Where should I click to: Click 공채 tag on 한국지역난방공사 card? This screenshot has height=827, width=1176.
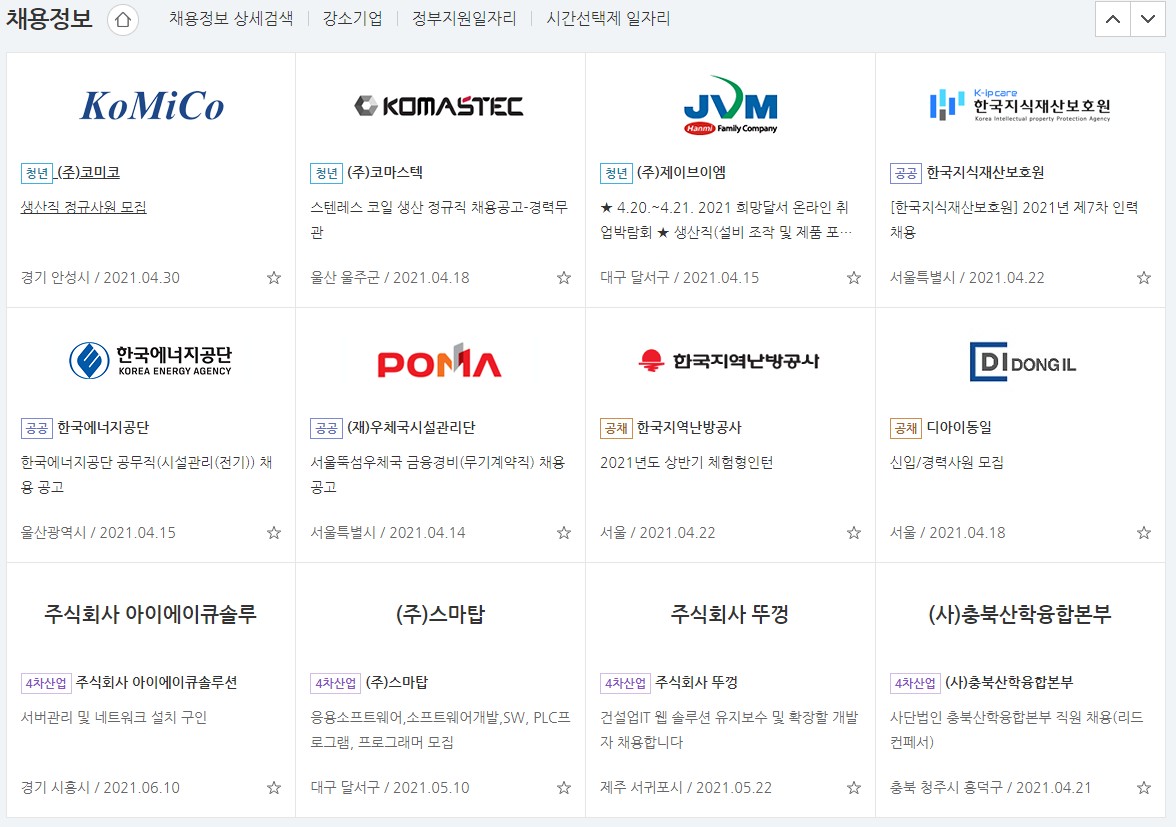616,428
